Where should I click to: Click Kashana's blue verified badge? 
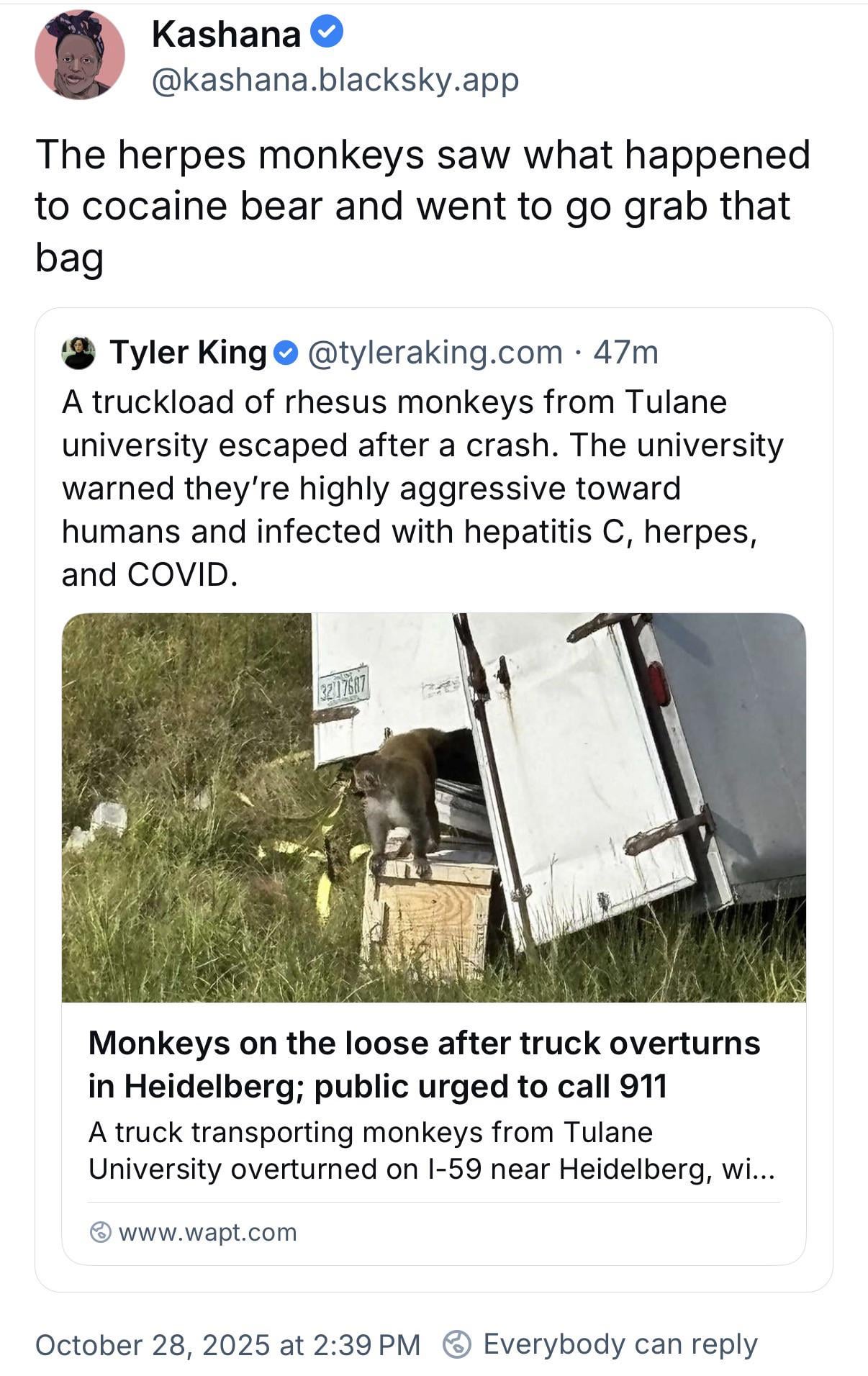(327, 33)
